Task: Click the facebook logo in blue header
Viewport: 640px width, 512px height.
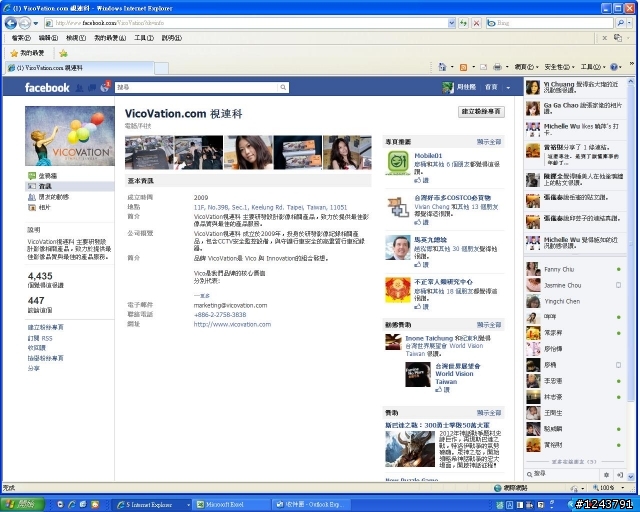Action: coord(47,87)
